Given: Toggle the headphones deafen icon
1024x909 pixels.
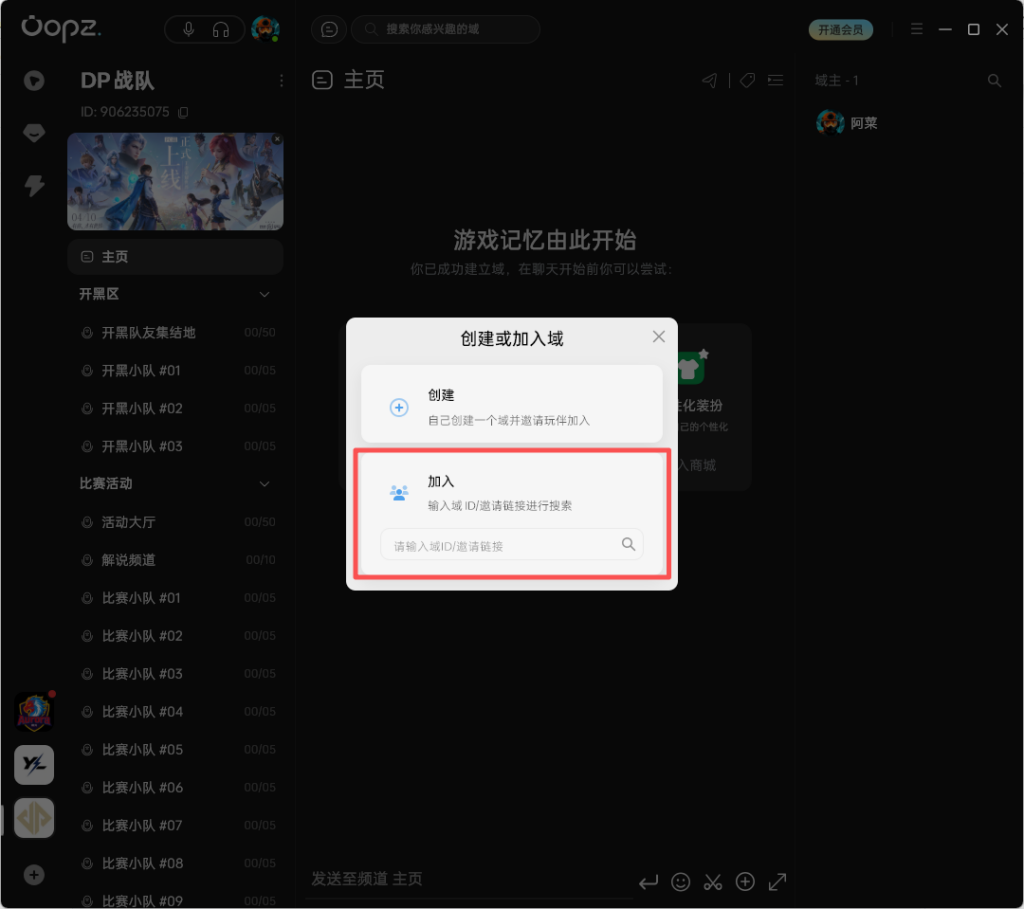Looking at the screenshot, I should (221, 29).
